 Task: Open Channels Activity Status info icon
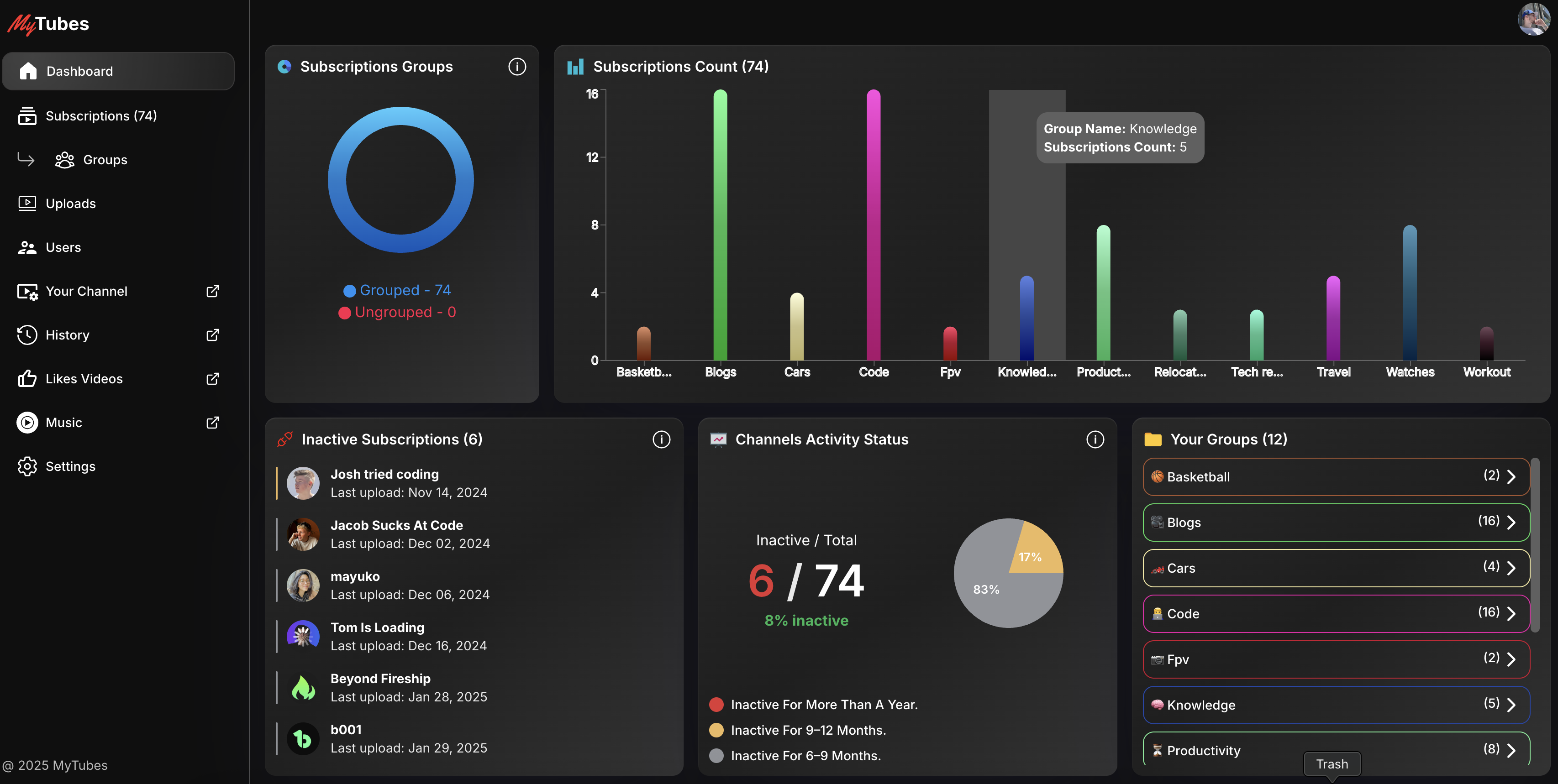(1095, 439)
